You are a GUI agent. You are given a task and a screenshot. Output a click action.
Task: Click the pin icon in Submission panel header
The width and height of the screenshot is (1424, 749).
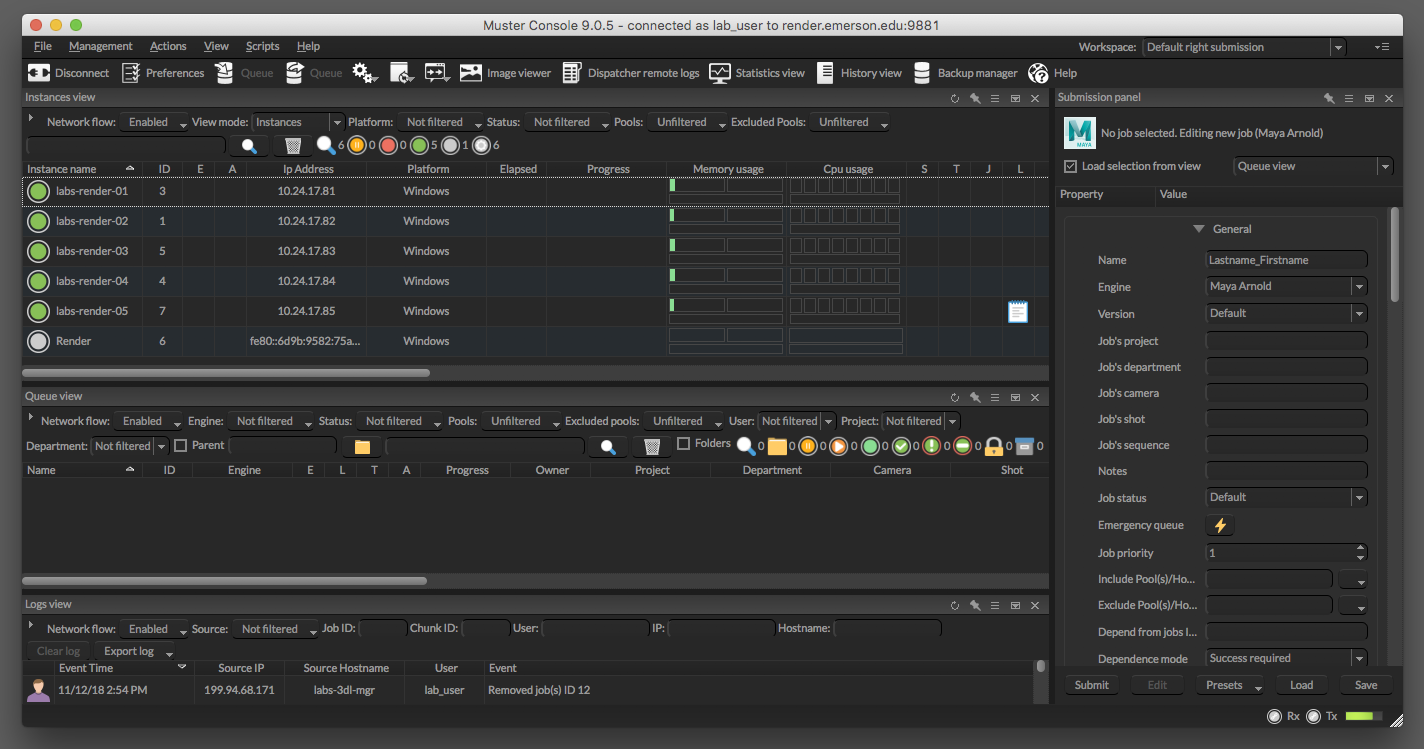click(1328, 98)
